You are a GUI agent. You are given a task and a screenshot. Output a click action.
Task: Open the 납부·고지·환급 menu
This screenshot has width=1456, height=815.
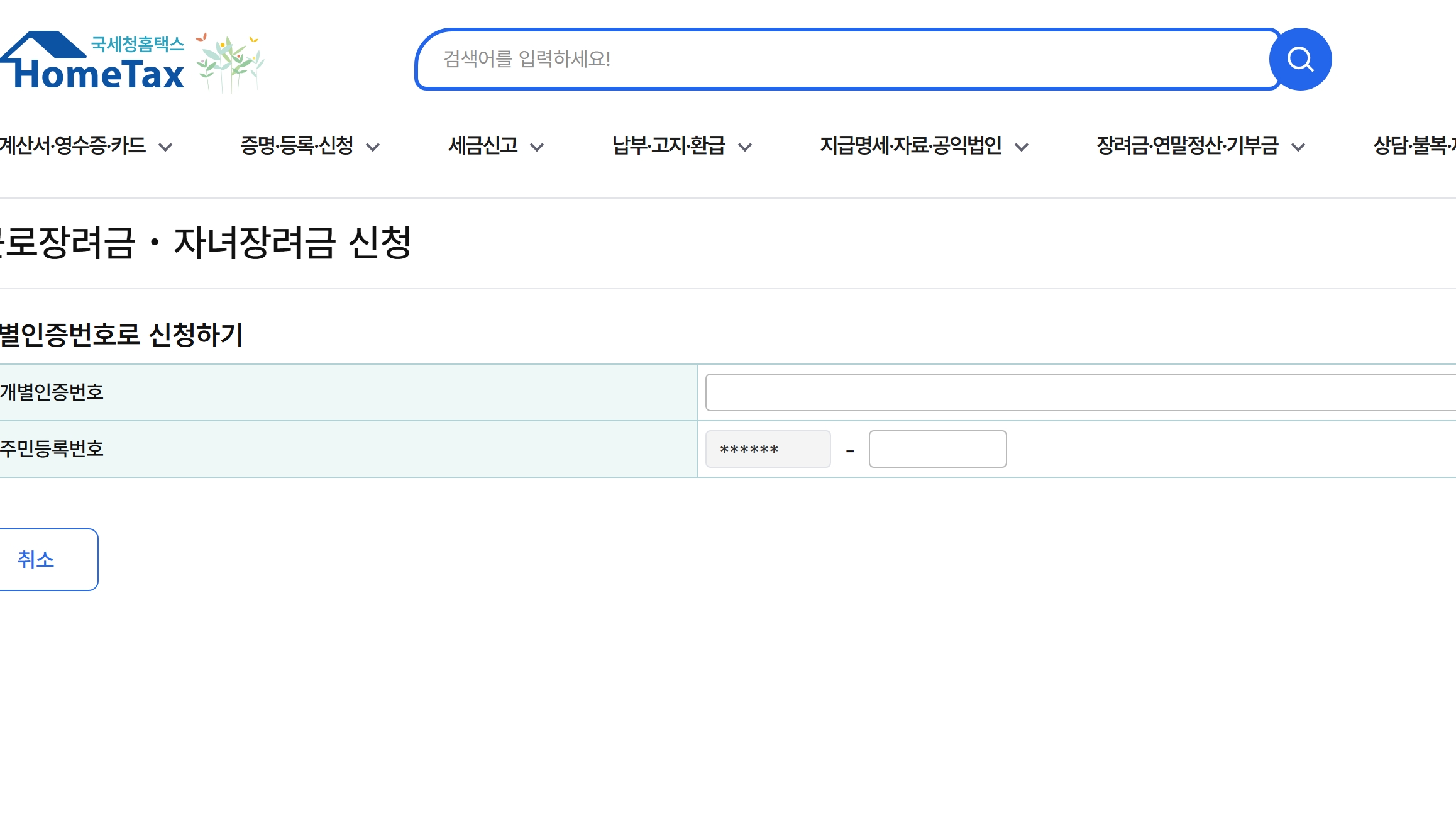click(669, 146)
